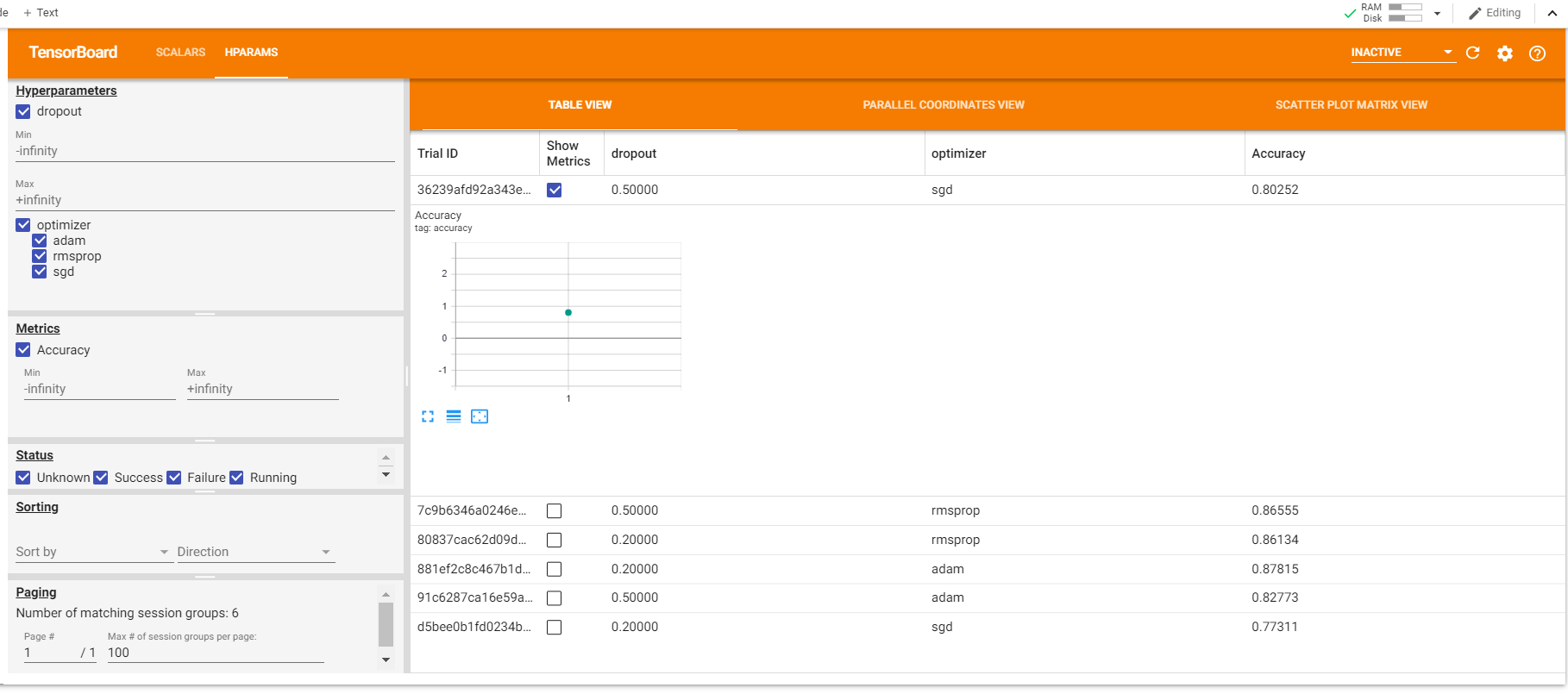Click the accuracy data point in chart
Screen dimensions: 1568x694
(568, 312)
